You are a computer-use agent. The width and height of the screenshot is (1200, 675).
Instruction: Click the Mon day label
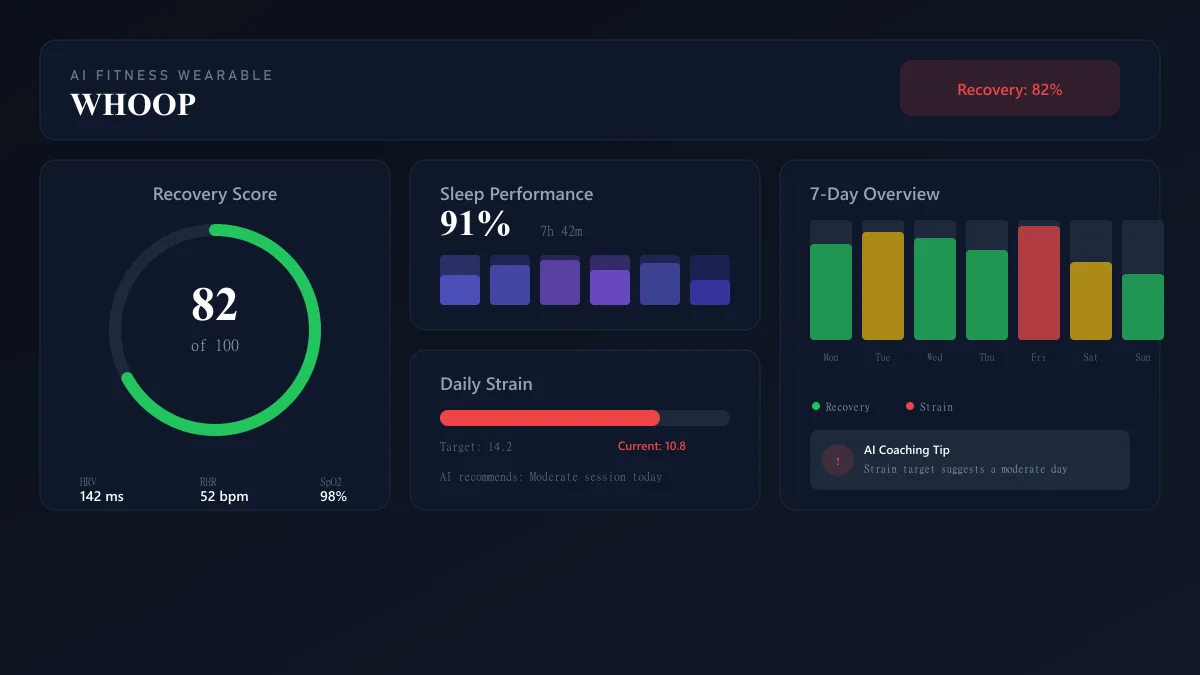pyautogui.click(x=831, y=357)
